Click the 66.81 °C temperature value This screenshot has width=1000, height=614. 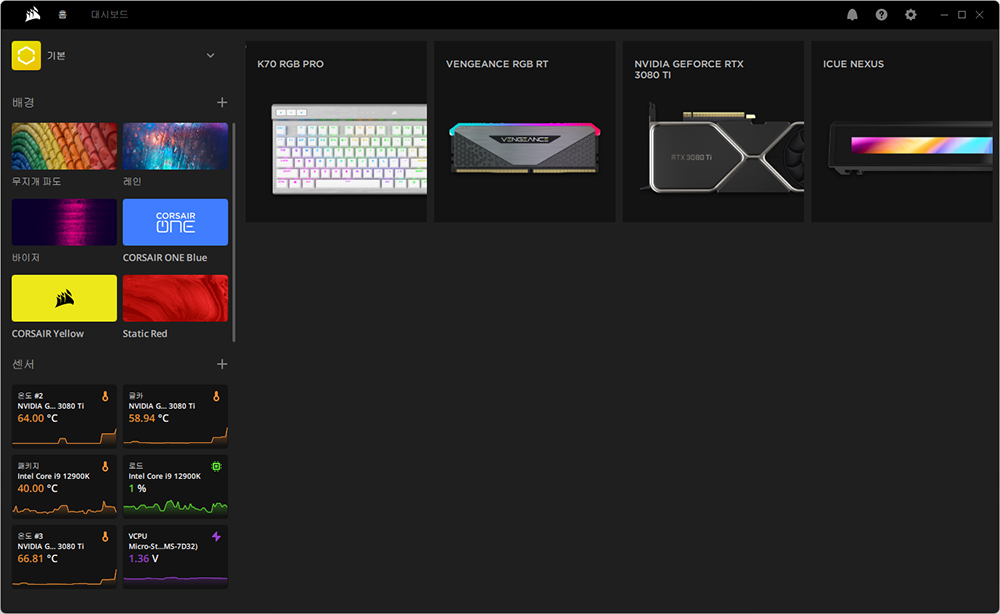37,559
